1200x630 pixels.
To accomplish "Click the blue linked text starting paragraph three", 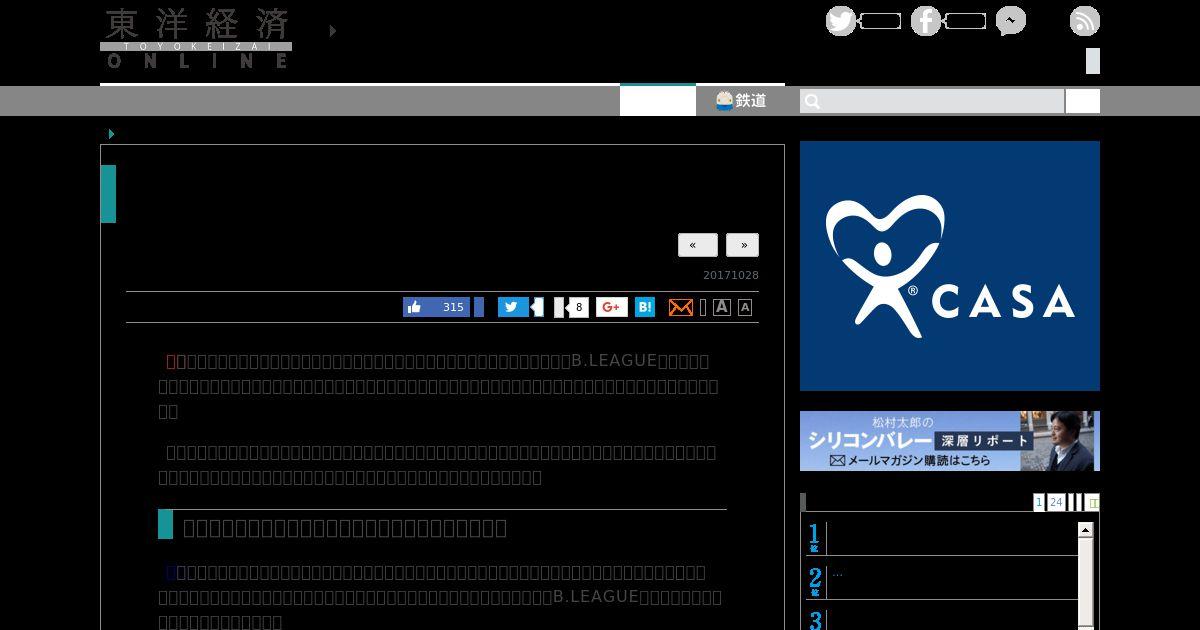I will coord(171,572).
